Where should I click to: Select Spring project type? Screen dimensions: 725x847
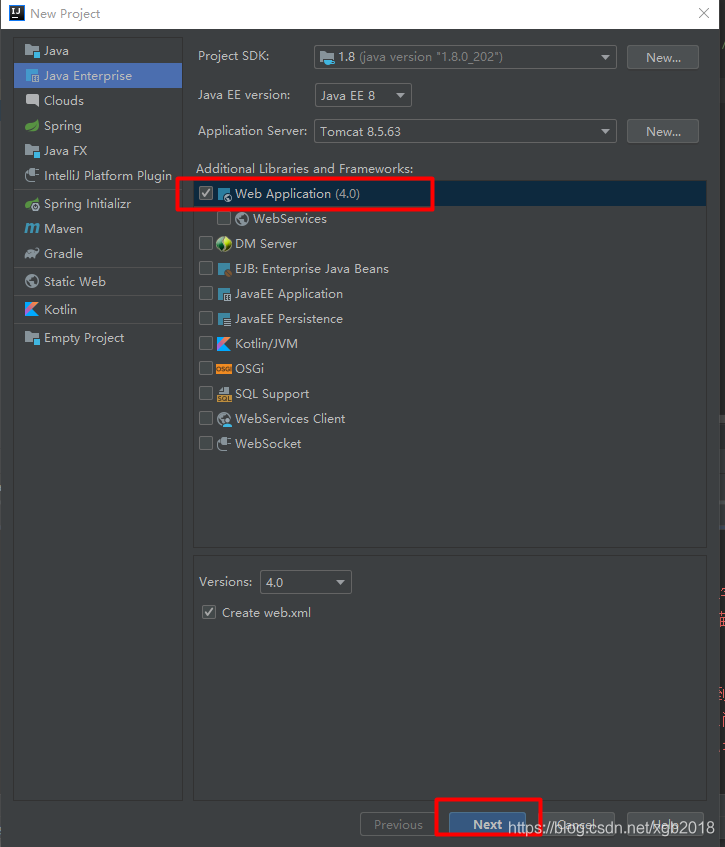[x=98, y=126]
